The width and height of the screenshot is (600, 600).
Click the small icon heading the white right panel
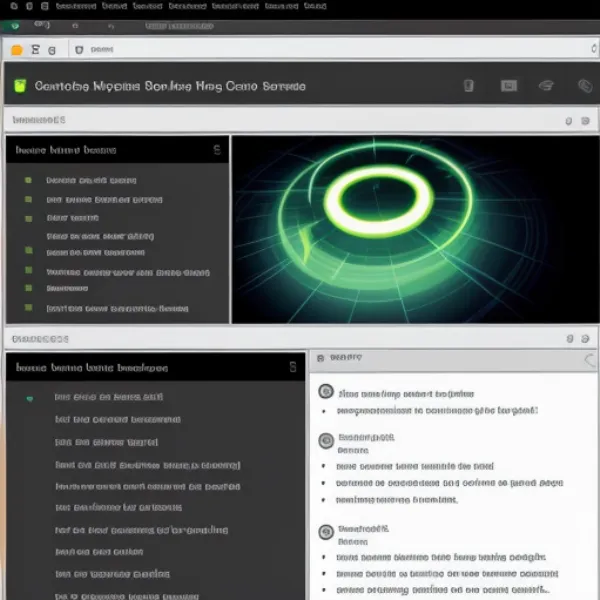coord(319,357)
